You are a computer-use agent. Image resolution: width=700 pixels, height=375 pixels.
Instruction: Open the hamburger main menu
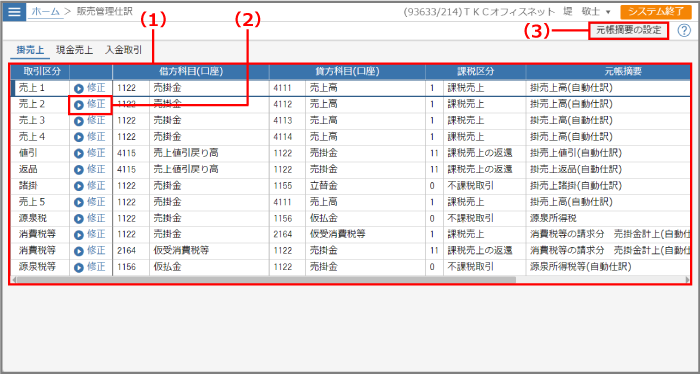(14, 12)
